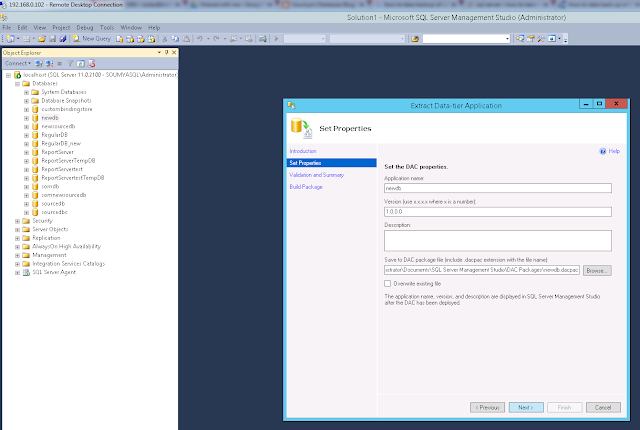Image resolution: width=640 pixels, height=430 pixels.
Task: Click the Cut scissors icon
Action: tap(164, 39)
